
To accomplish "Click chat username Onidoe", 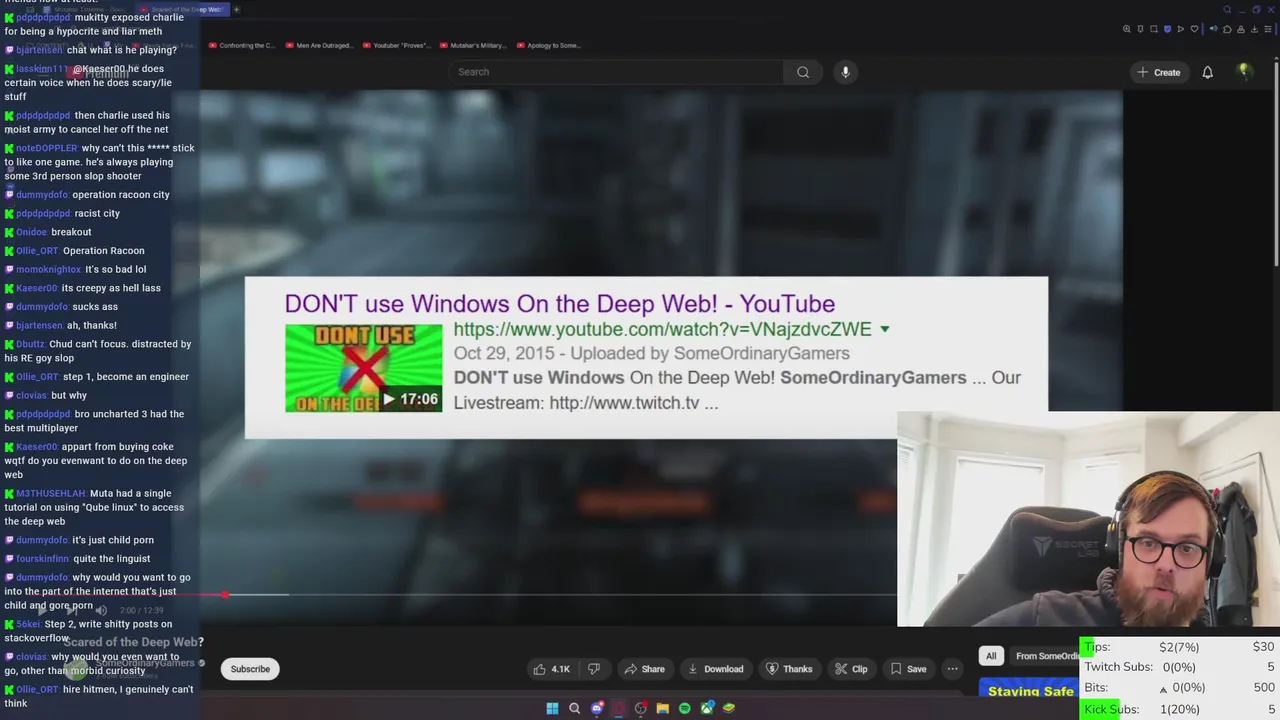I will point(32,232).
